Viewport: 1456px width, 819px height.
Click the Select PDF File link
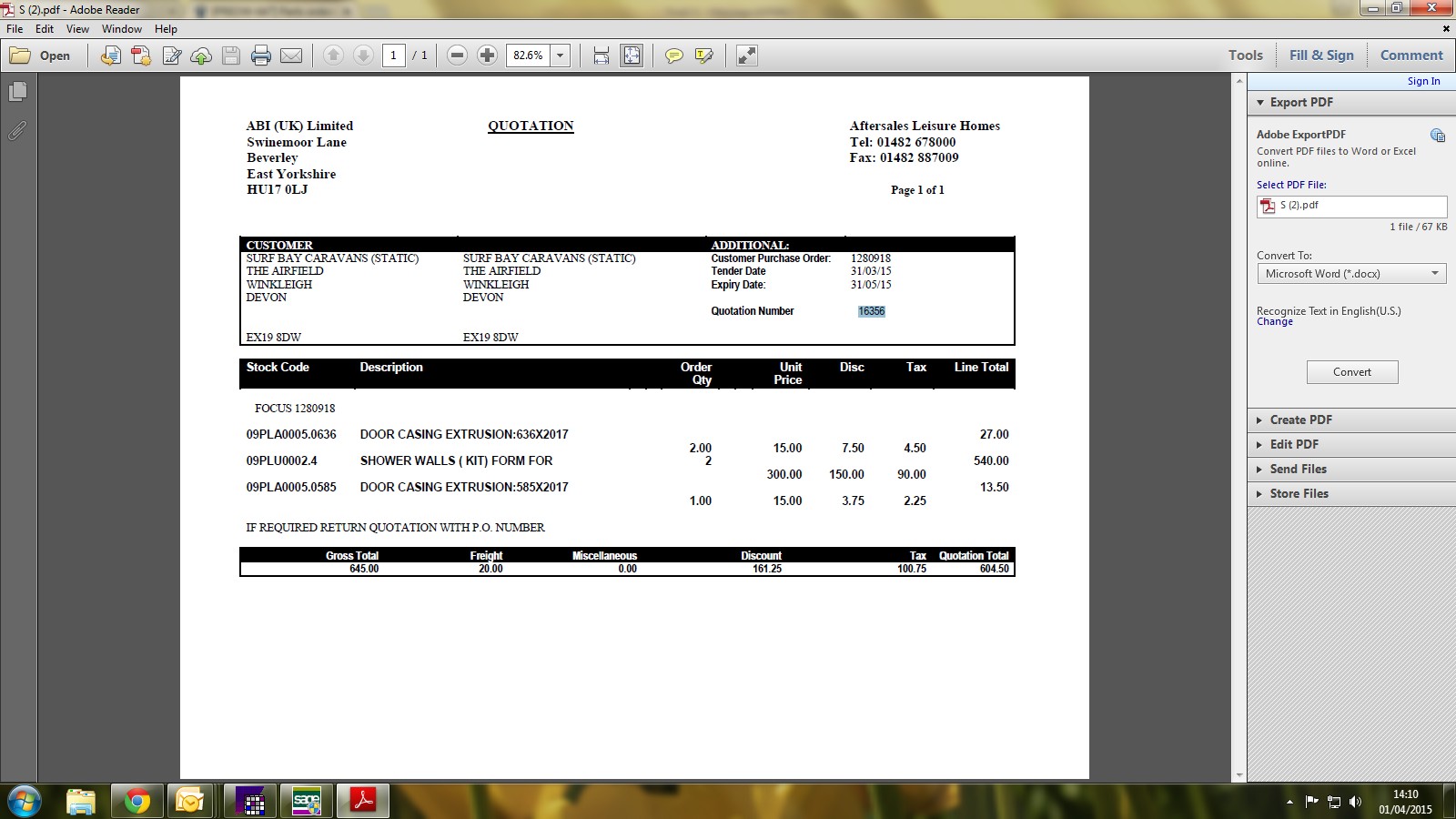pyautogui.click(x=1291, y=185)
